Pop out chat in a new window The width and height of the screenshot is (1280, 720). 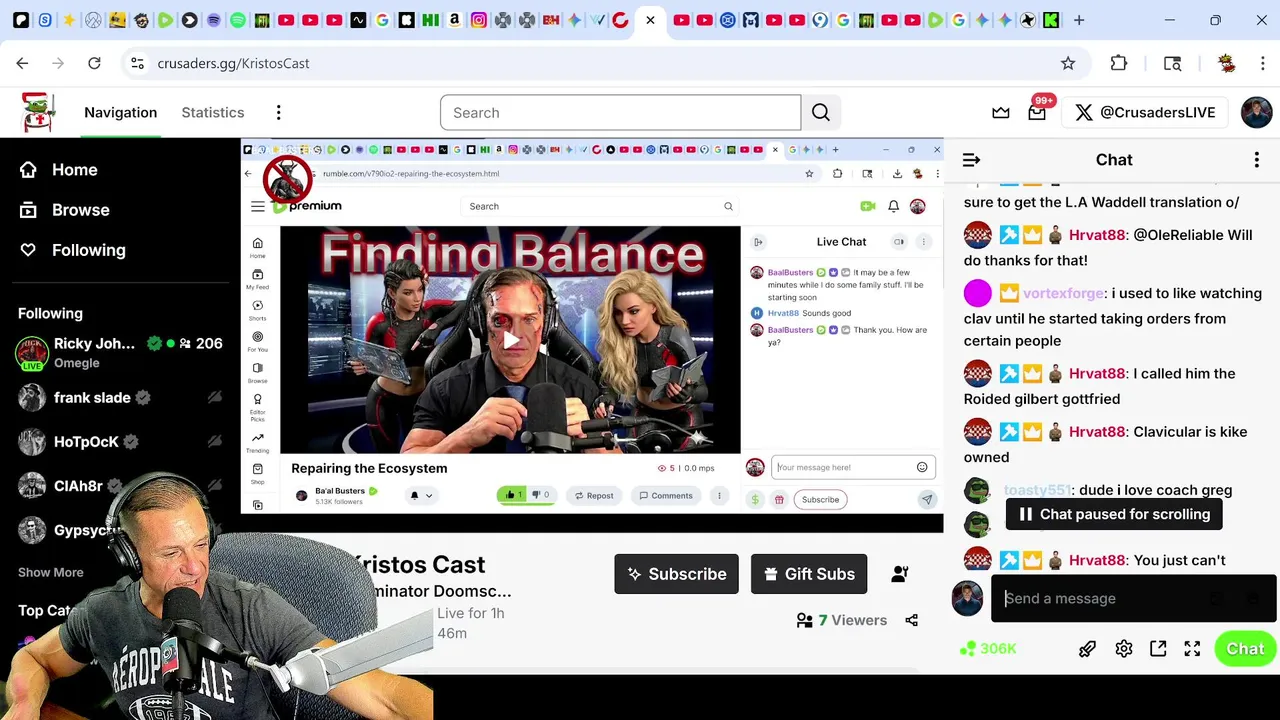(1158, 649)
